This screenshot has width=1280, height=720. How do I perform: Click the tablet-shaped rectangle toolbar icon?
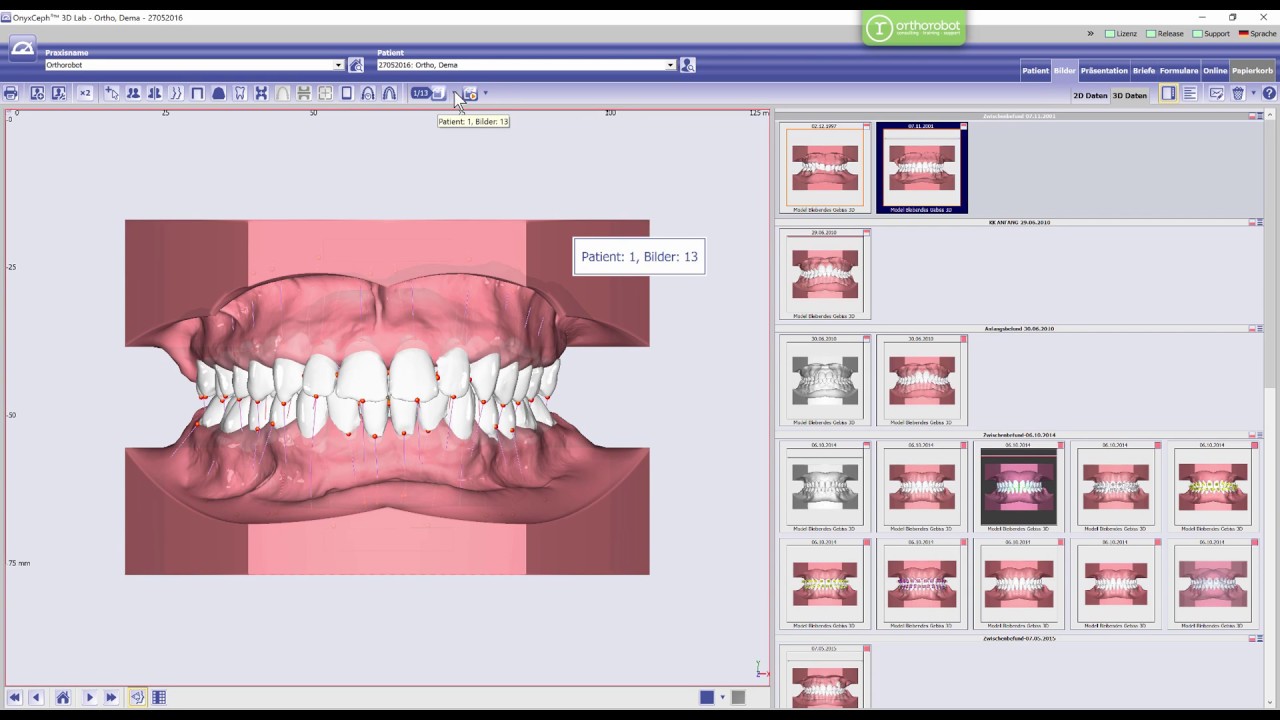pyautogui.click(x=347, y=93)
